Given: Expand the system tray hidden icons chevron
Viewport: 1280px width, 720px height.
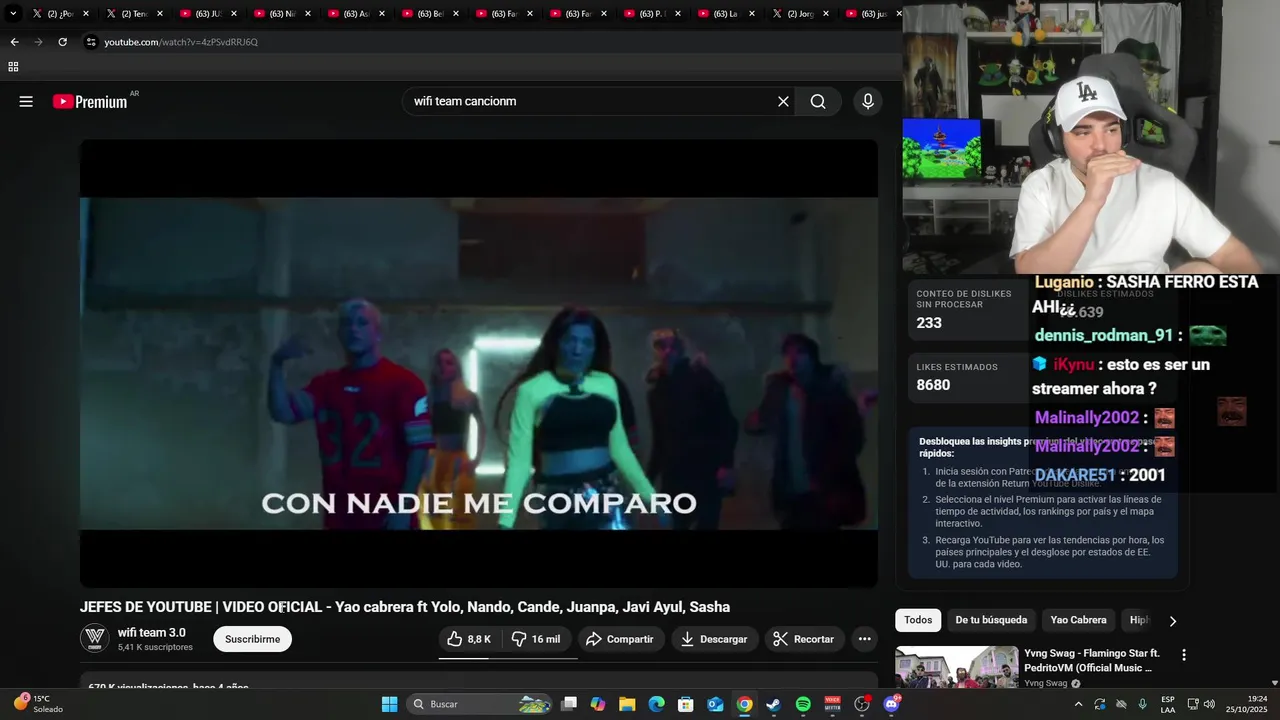Looking at the screenshot, I should pyautogui.click(x=1078, y=704).
